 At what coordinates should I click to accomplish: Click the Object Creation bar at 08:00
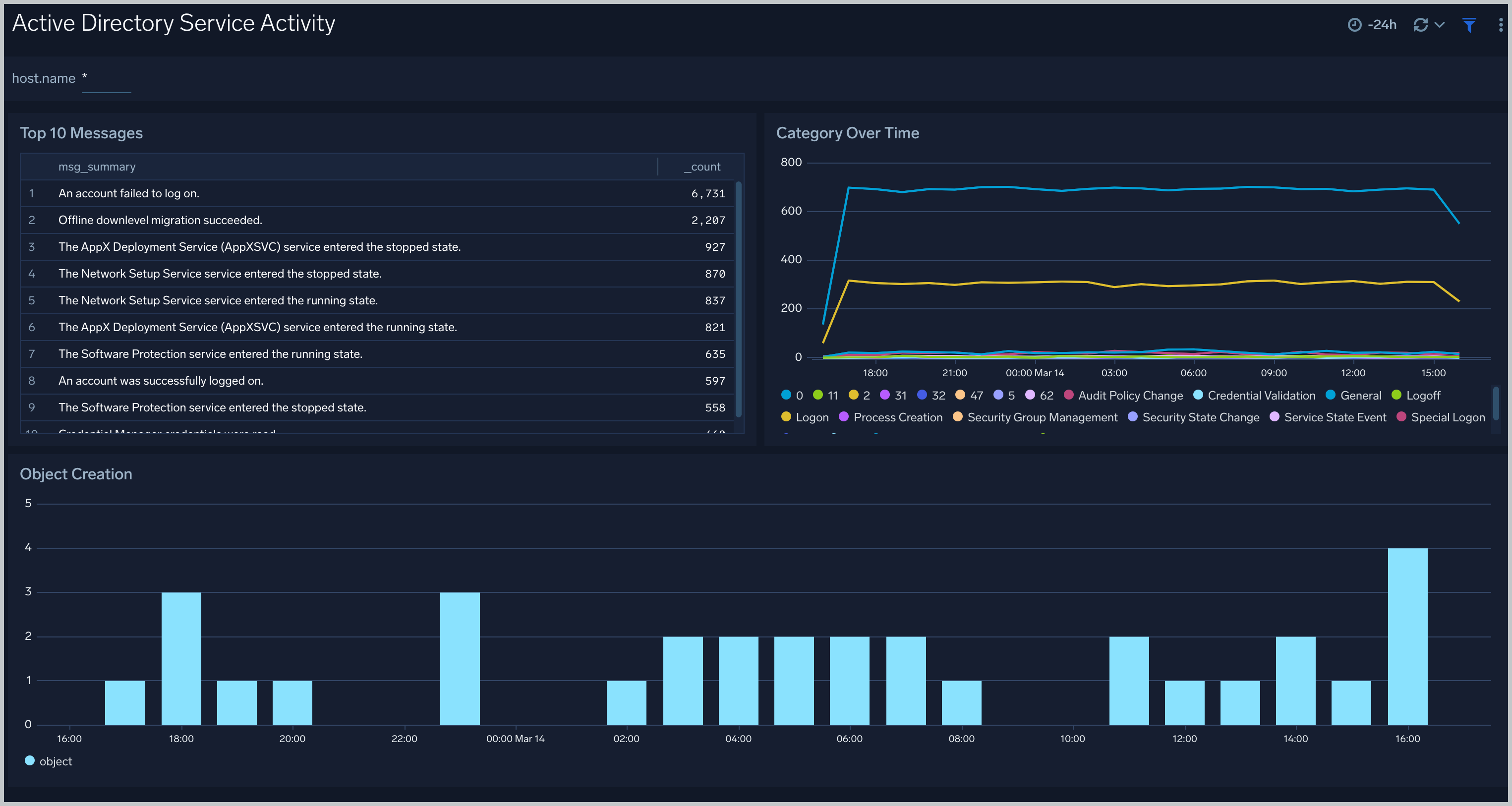pyautogui.click(x=961, y=703)
